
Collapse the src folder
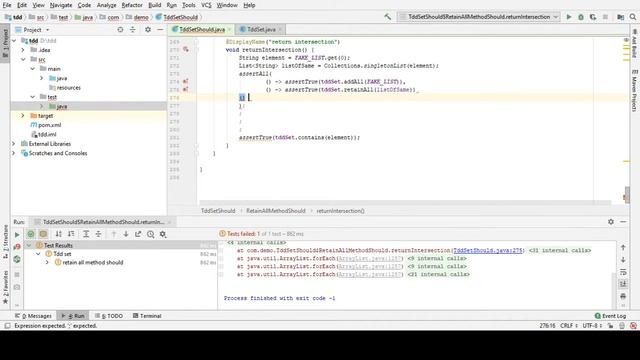23,60
